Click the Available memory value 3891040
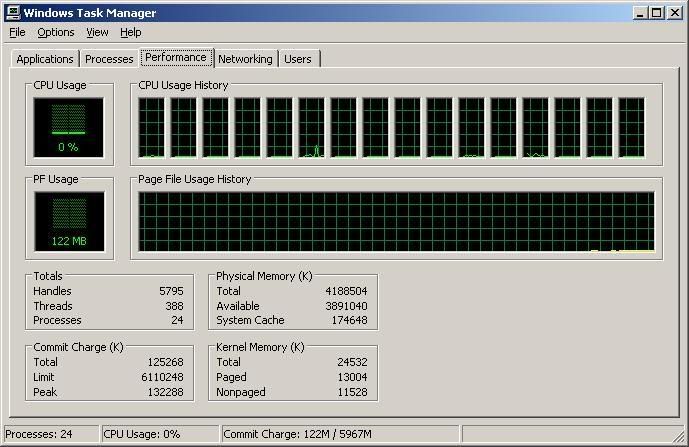The height and width of the screenshot is (447, 689). click(346, 306)
